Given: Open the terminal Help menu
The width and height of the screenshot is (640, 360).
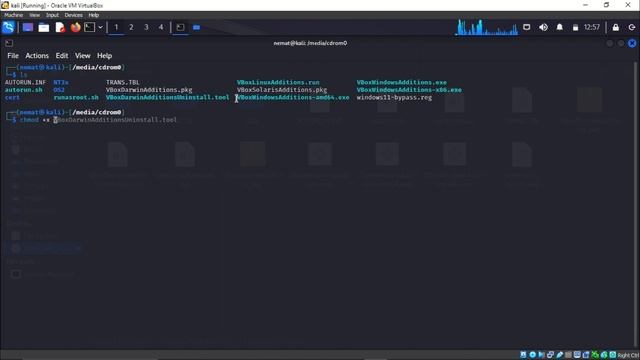Looking at the screenshot, I should coord(104,56).
